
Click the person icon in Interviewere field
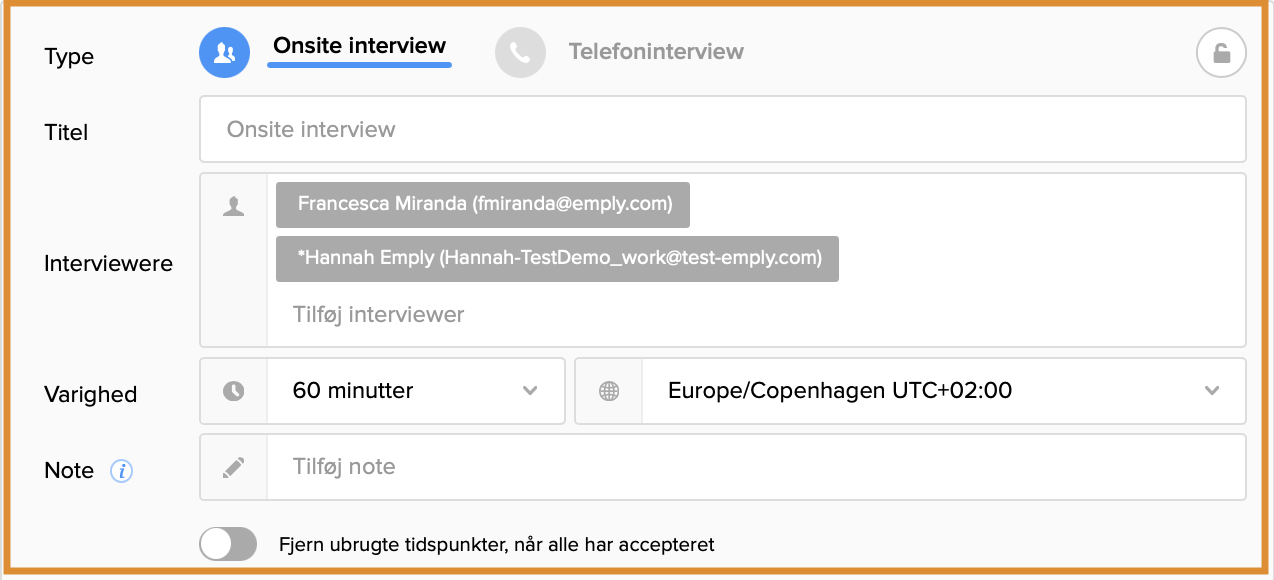tap(234, 207)
